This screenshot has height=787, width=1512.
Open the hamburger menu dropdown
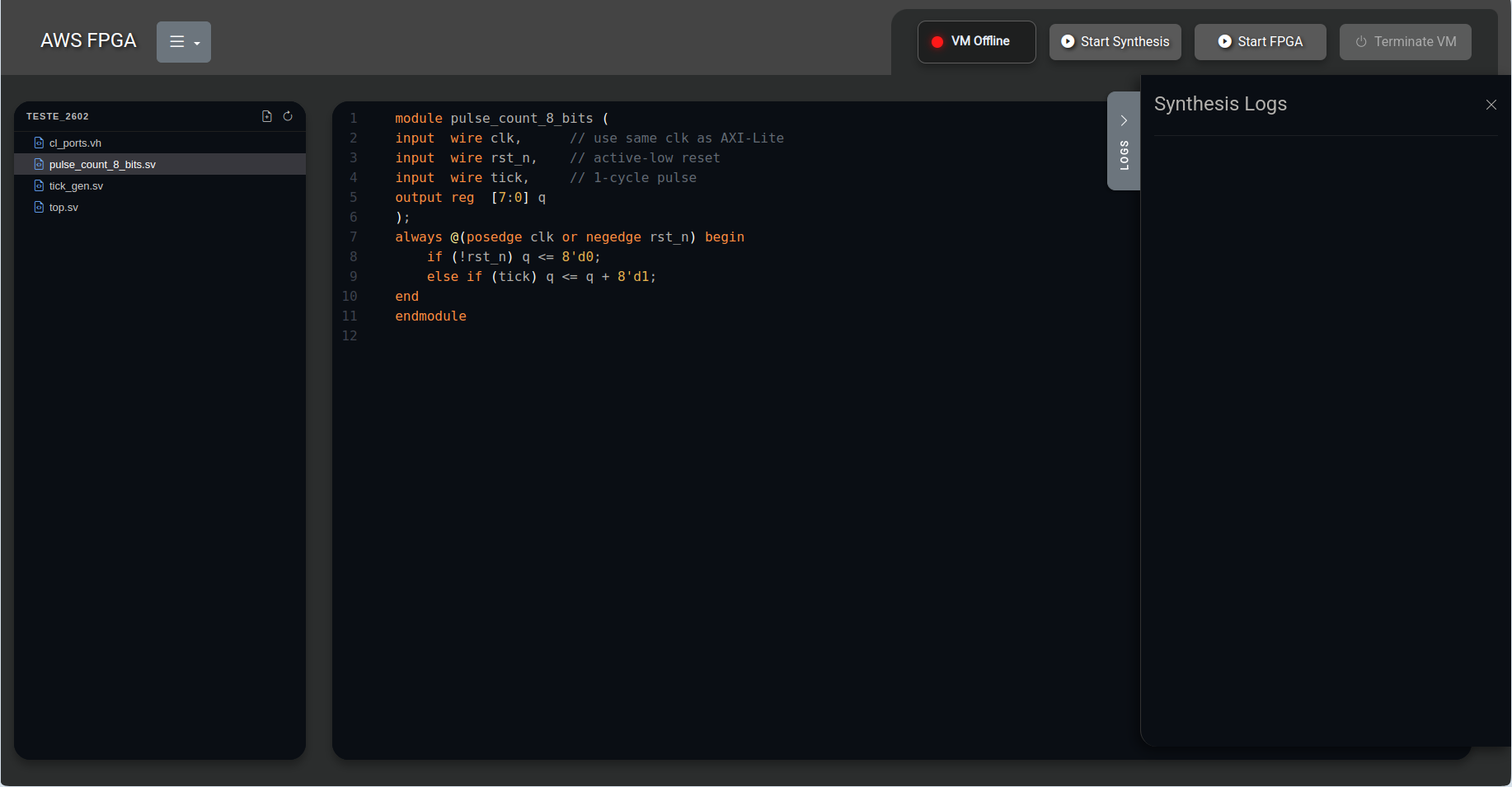(184, 42)
